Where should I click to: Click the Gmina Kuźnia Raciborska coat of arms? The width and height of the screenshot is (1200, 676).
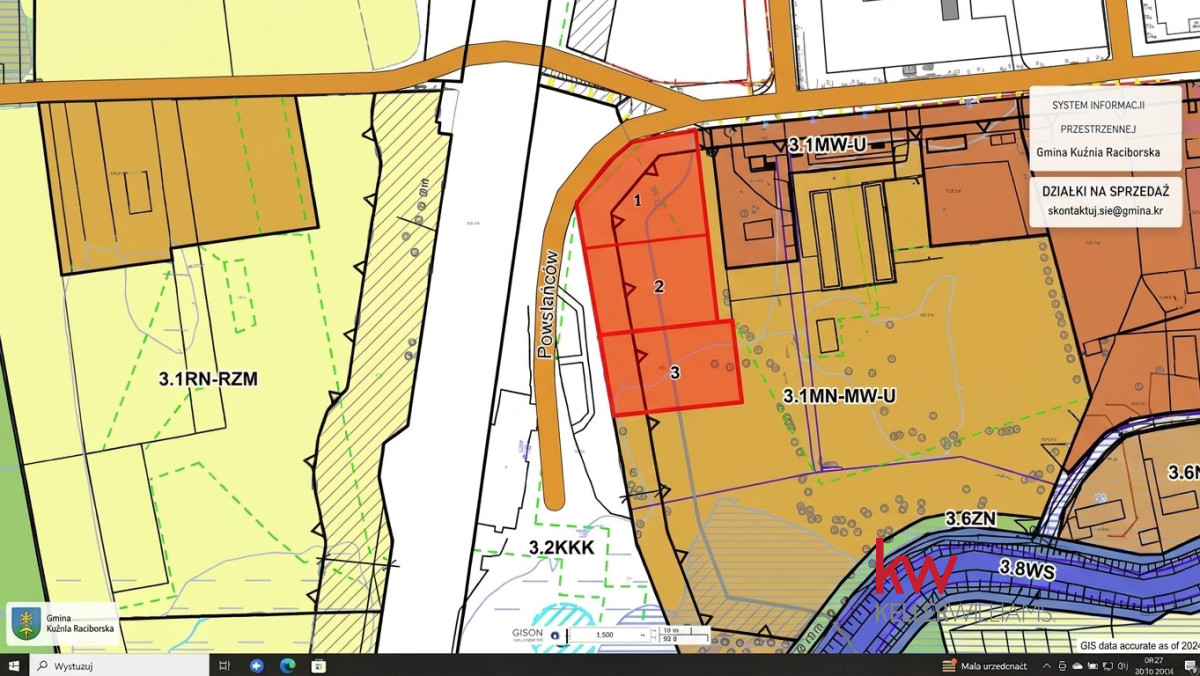pos(26,625)
